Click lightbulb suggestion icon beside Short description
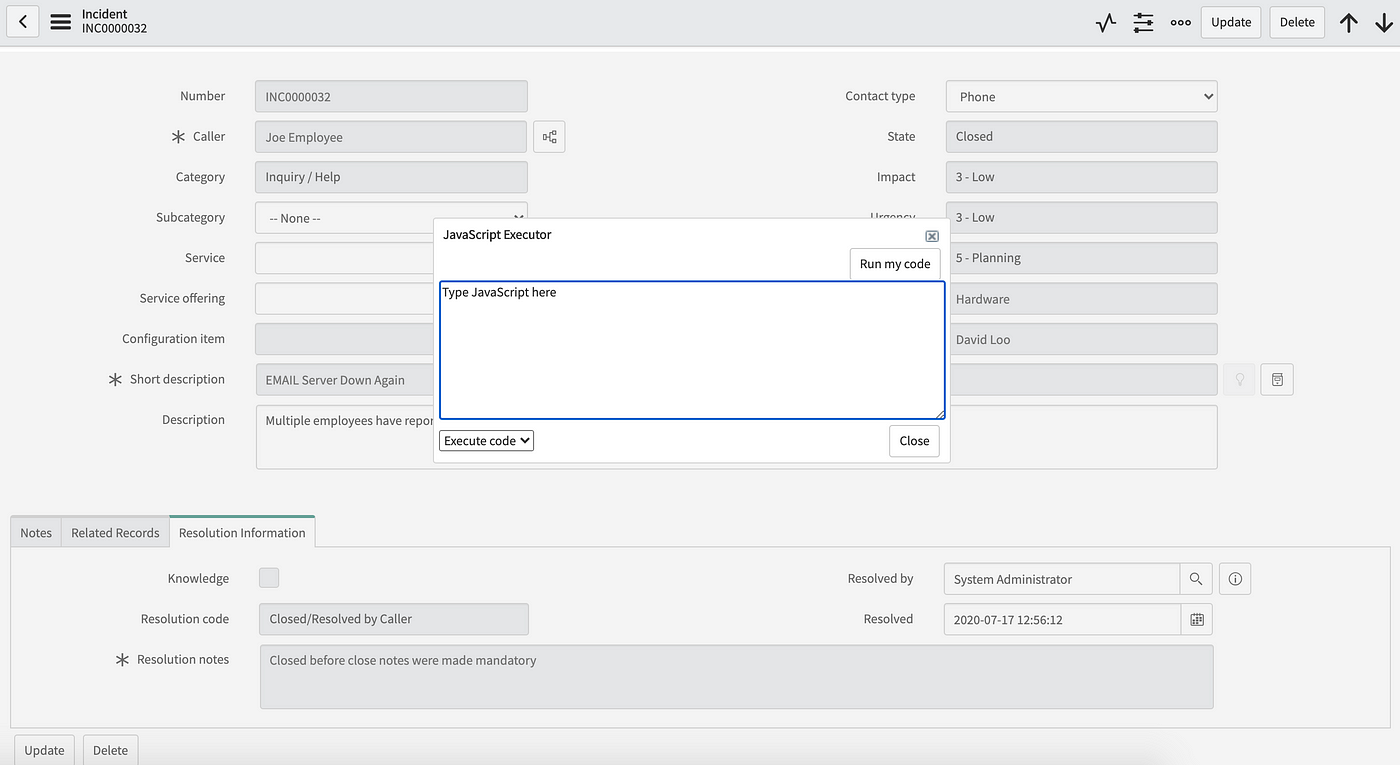 pyautogui.click(x=1239, y=380)
